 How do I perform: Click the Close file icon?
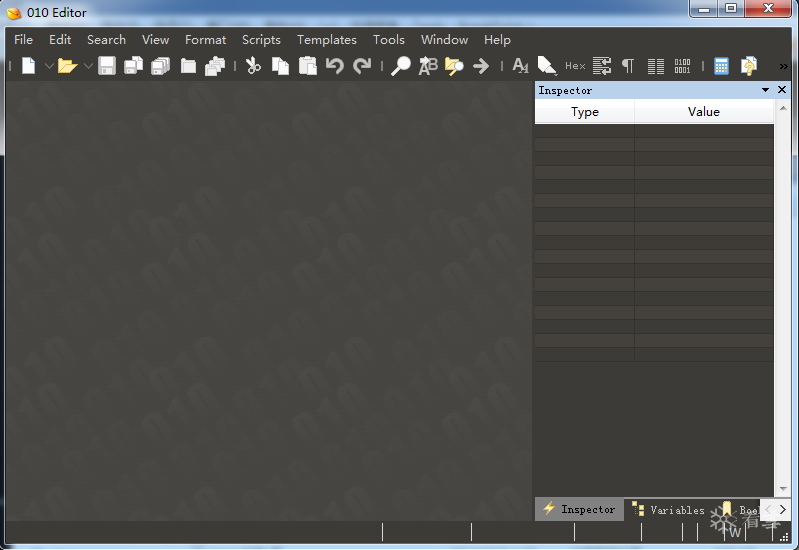click(188, 66)
